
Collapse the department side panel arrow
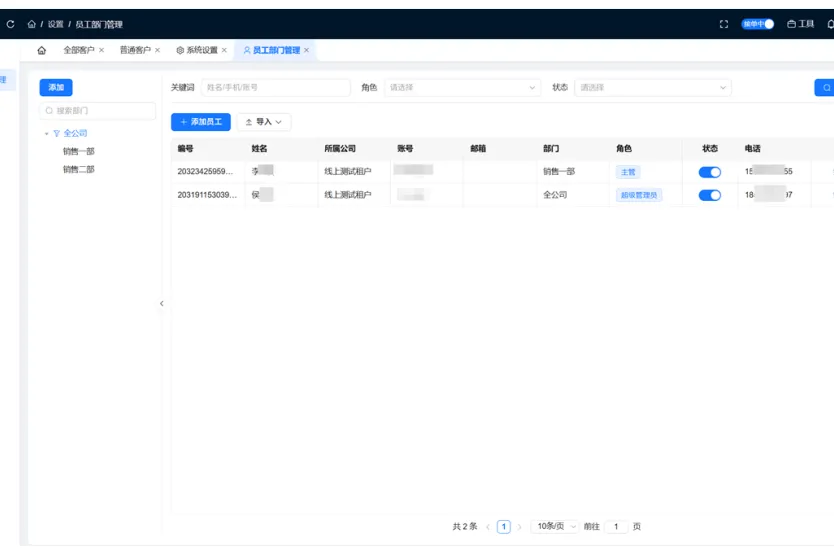pos(161,303)
